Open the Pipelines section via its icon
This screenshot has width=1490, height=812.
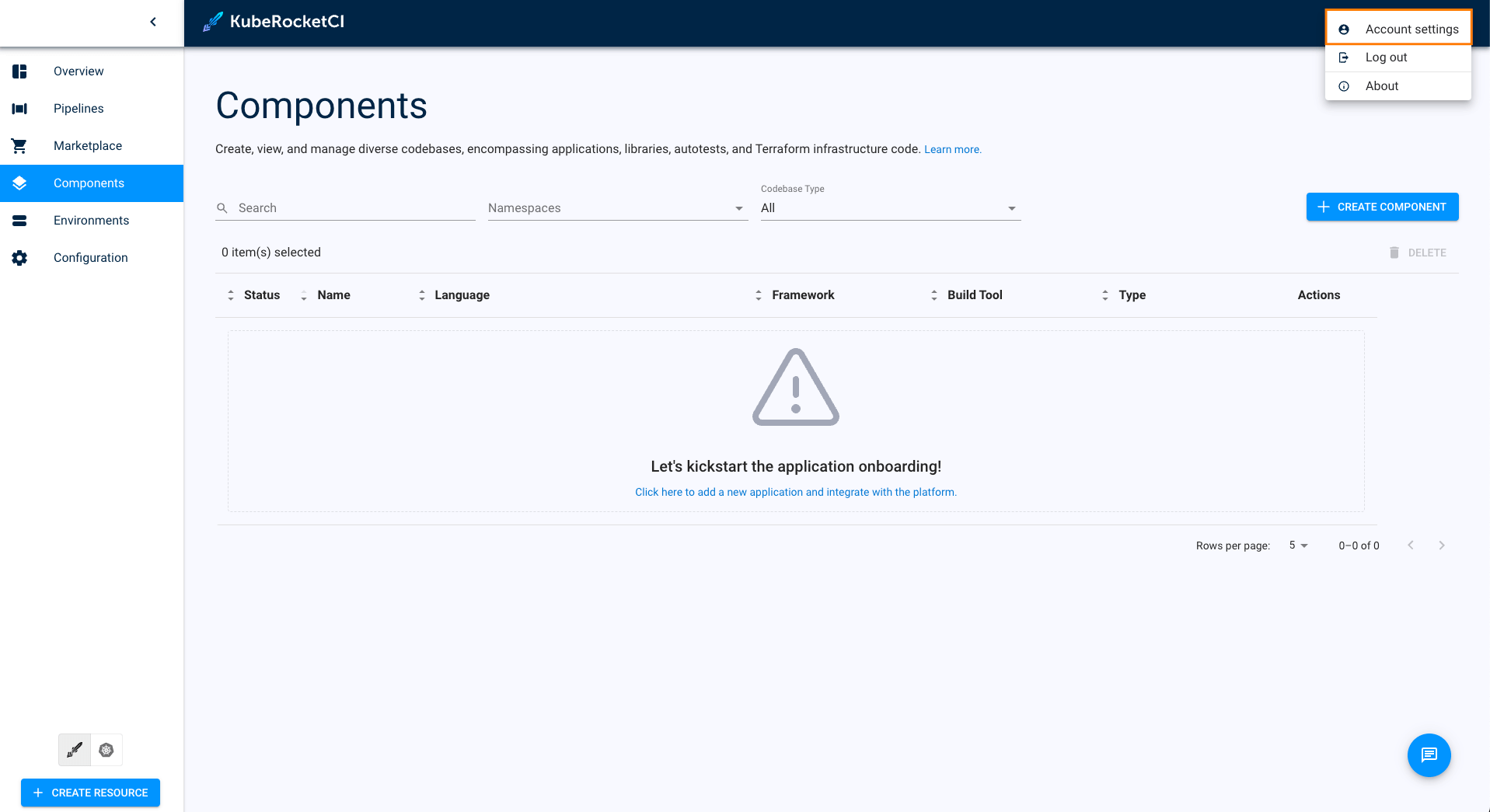(19, 108)
